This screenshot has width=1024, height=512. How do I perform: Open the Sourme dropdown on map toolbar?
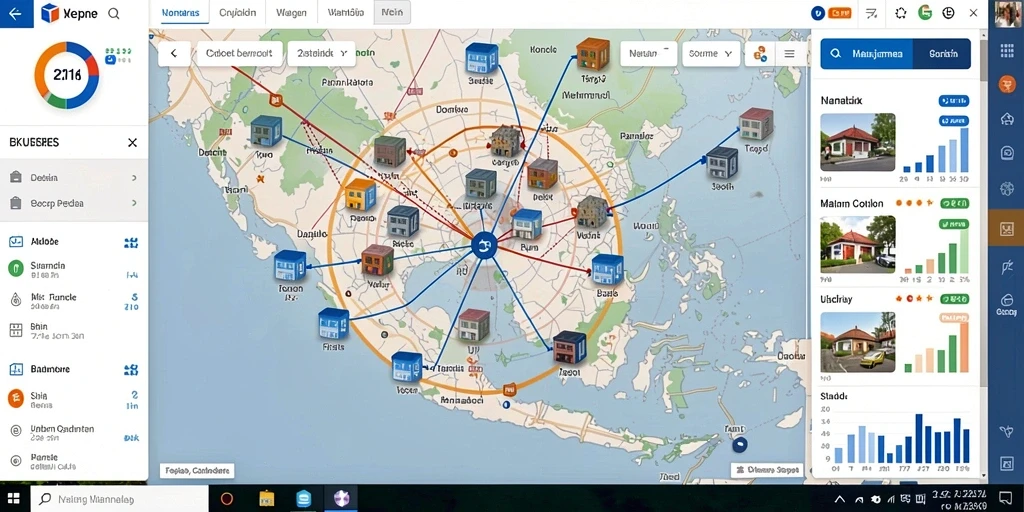click(x=711, y=54)
